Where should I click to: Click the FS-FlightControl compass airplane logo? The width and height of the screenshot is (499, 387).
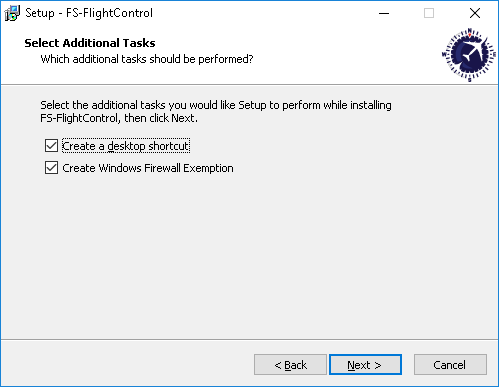pos(468,55)
